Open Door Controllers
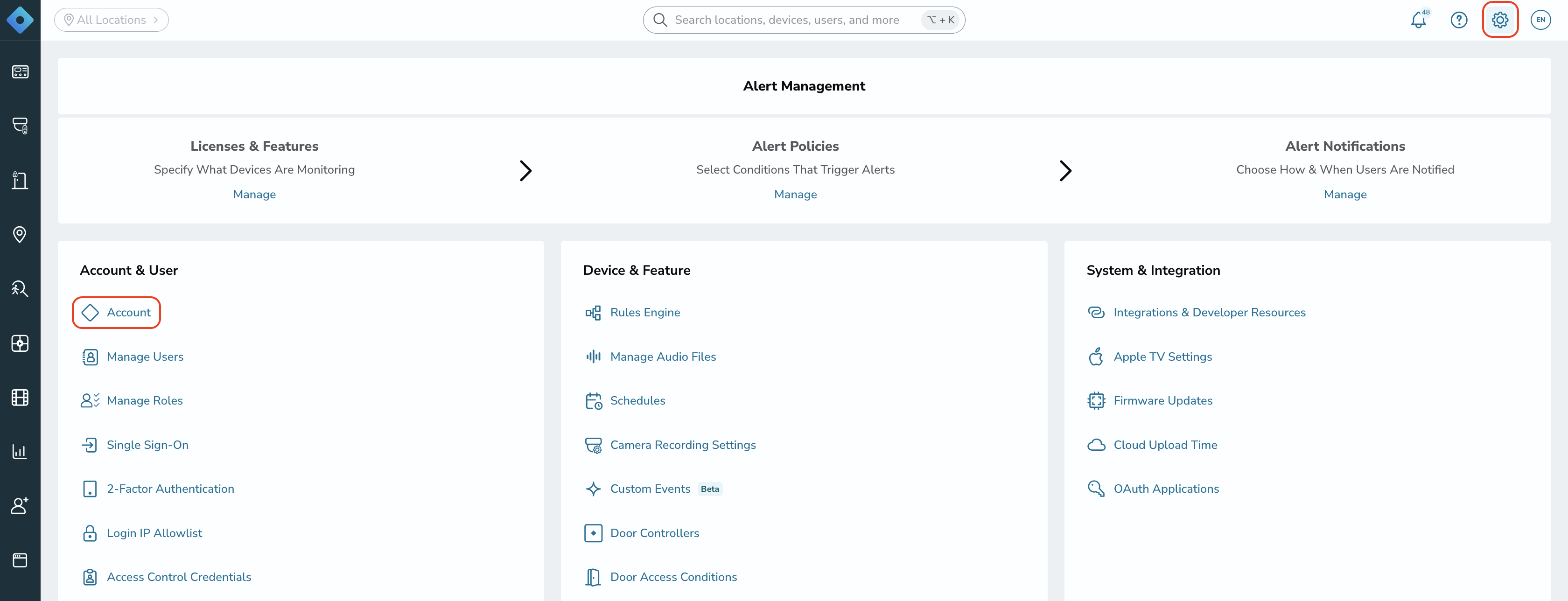The width and height of the screenshot is (1568, 601). 642,533
